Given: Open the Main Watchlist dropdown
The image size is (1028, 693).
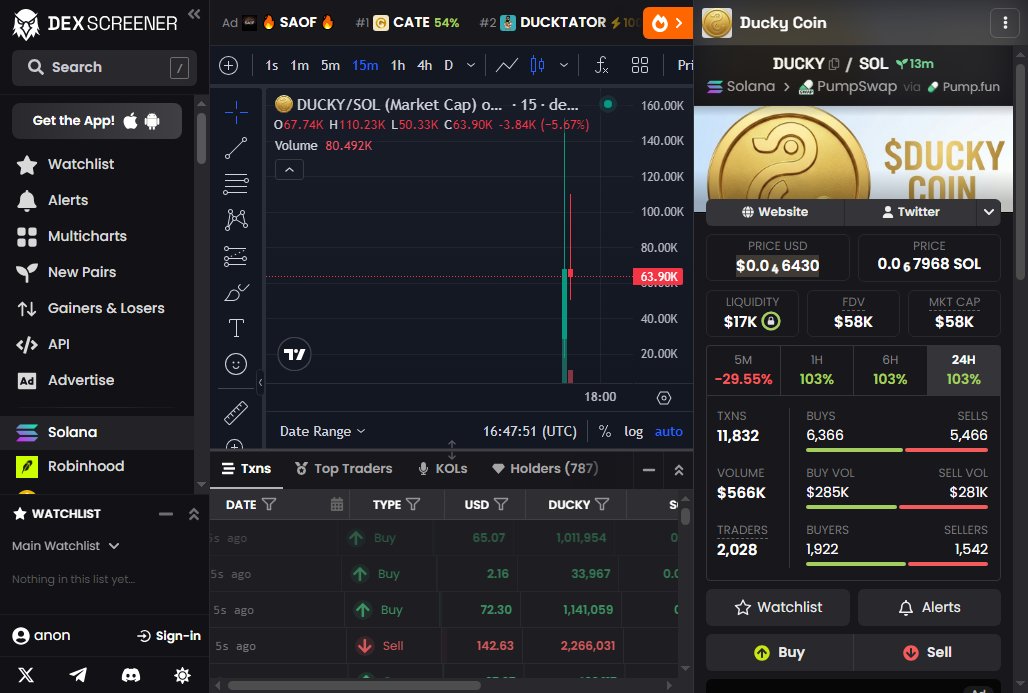Looking at the screenshot, I should click(66, 545).
